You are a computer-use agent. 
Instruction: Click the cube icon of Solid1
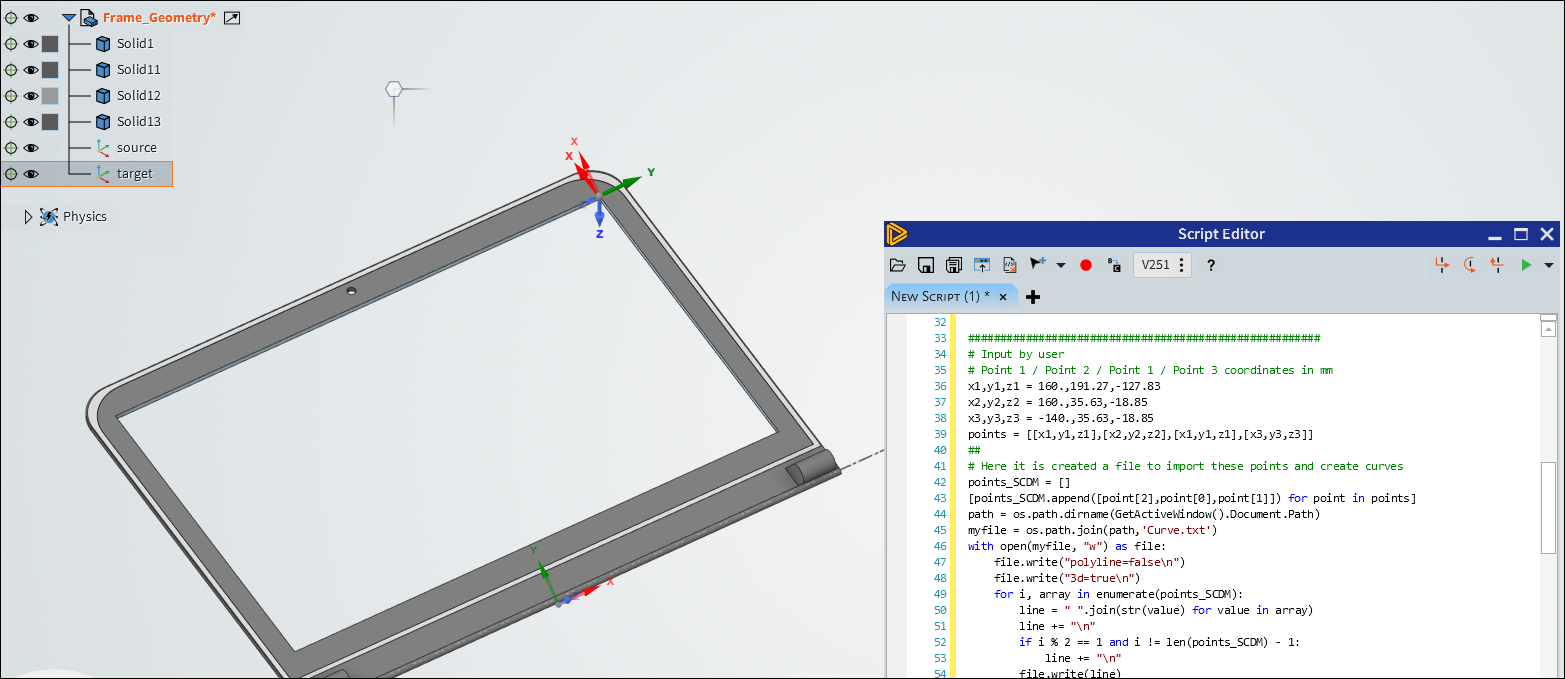[102, 44]
